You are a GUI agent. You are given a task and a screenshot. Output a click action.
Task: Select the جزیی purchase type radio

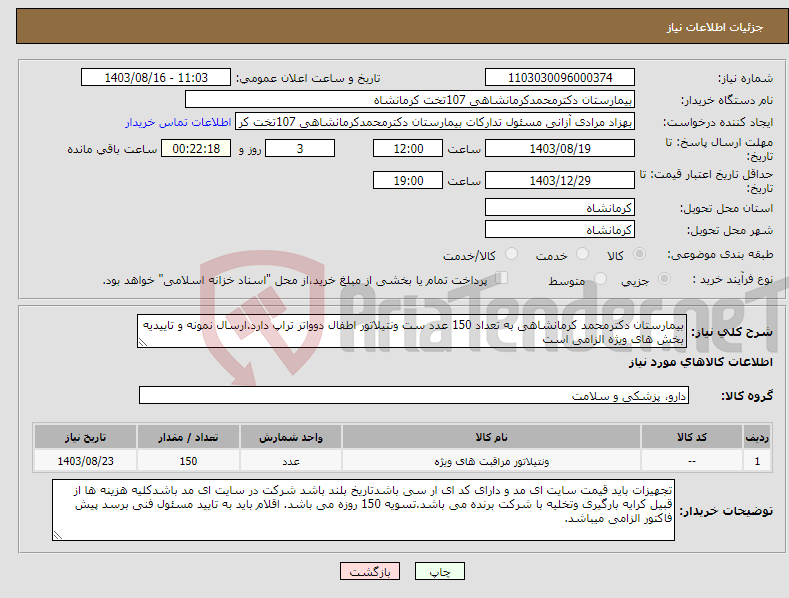click(664, 278)
